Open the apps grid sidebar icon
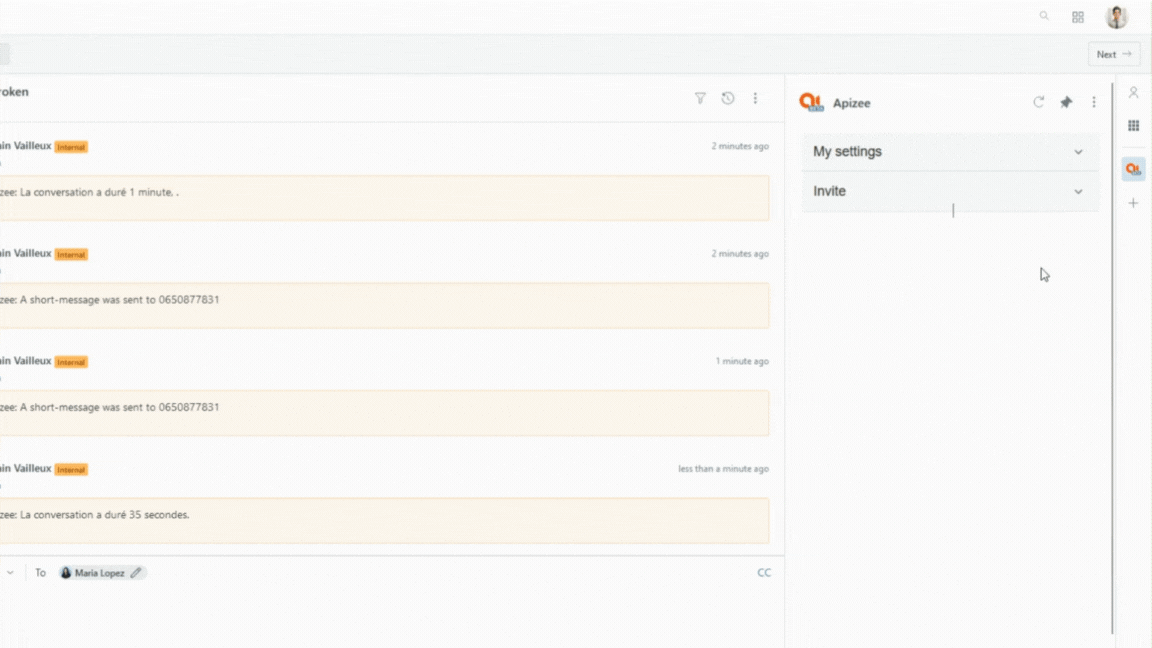The width and height of the screenshot is (1152, 648). 1134,126
